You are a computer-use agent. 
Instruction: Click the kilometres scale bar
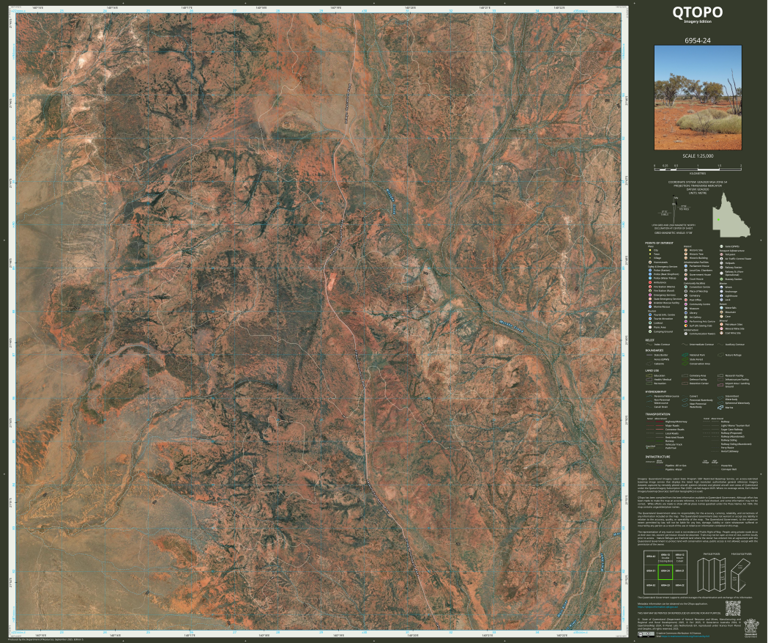point(697,167)
